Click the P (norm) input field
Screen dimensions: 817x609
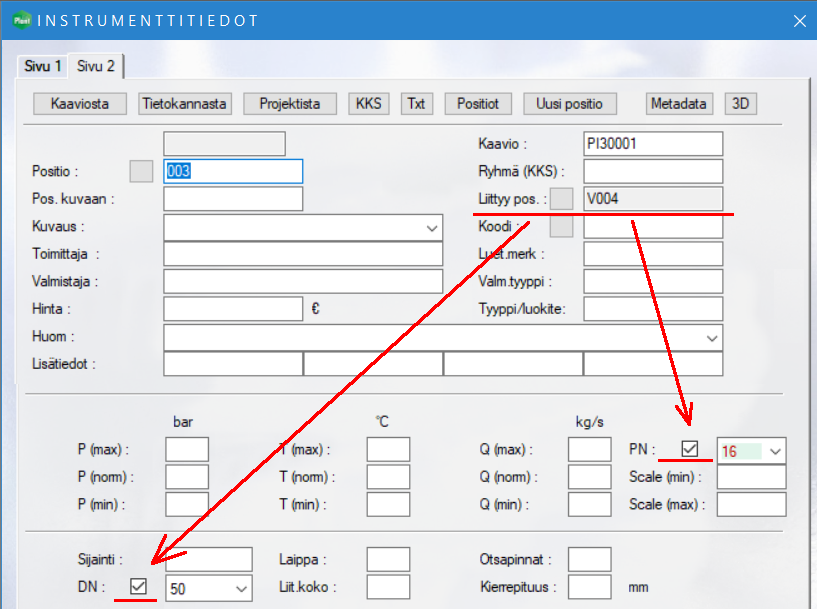(x=187, y=477)
